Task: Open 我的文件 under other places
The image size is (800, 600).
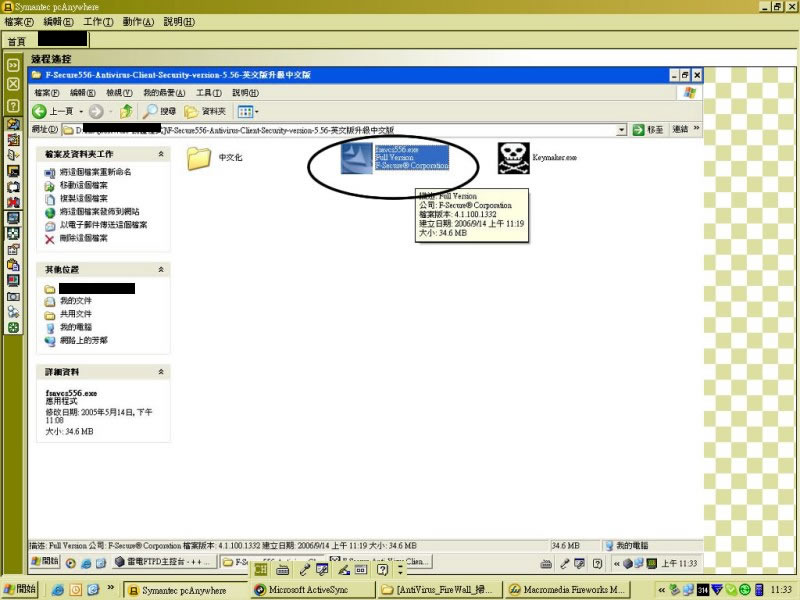Action: (76, 301)
